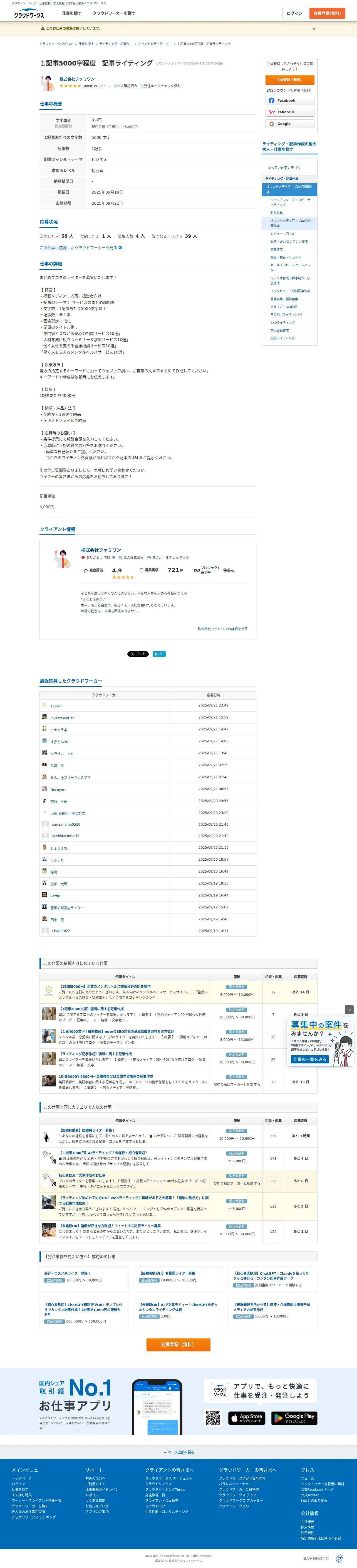Click the X ポスト share button
This screenshot has width=357, height=1568.
[138, 654]
